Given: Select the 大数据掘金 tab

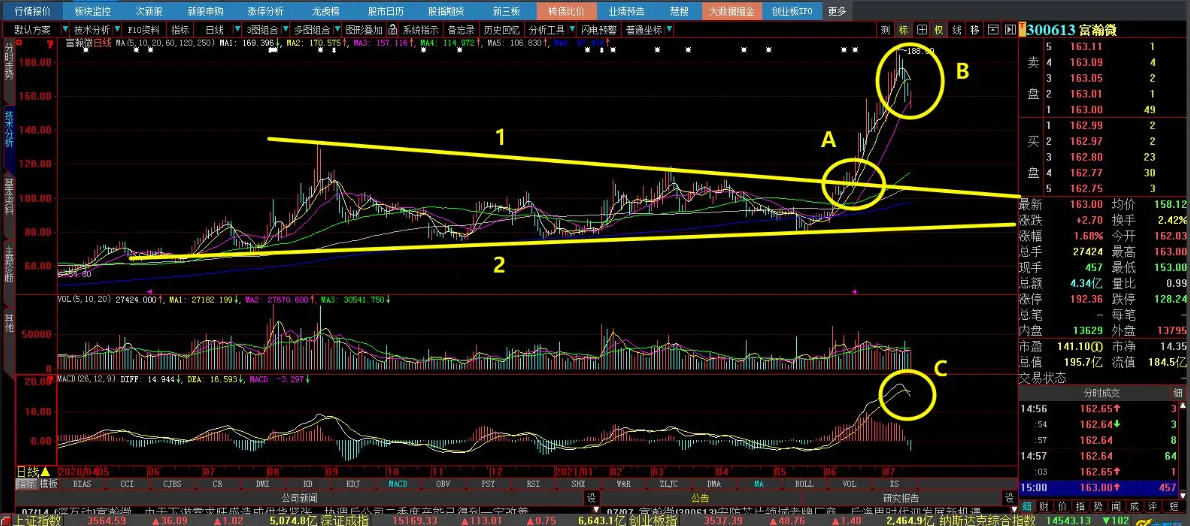Looking at the screenshot, I should (732, 11).
